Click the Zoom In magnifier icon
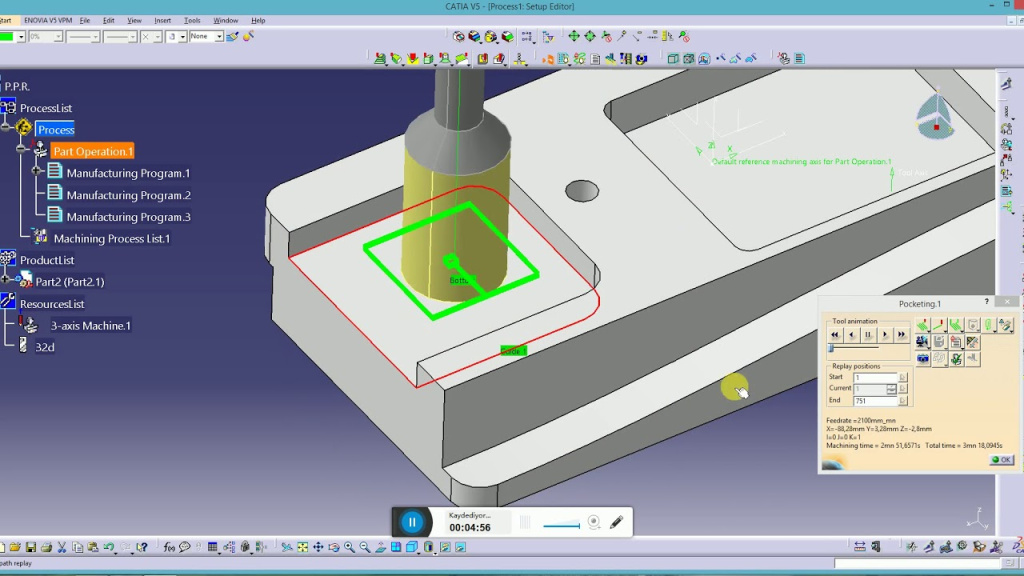Image resolution: width=1024 pixels, height=576 pixels. tap(349, 547)
